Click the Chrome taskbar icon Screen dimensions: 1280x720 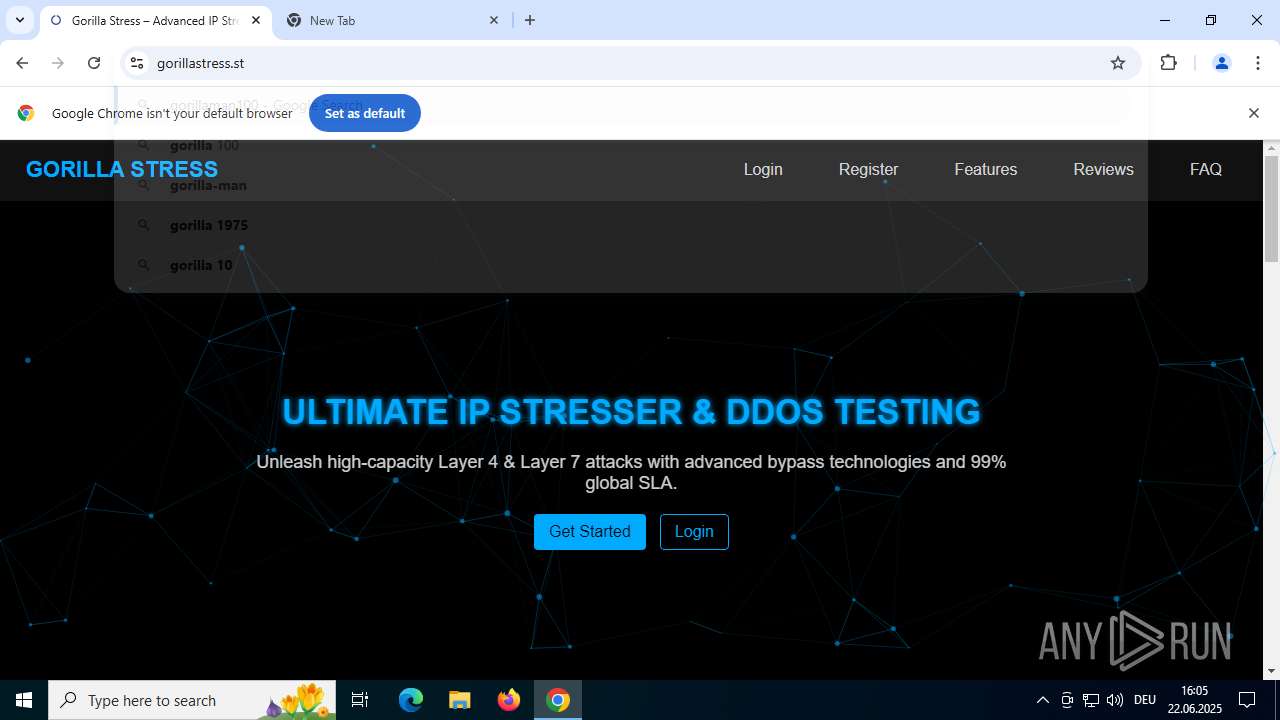pyautogui.click(x=558, y=700)
